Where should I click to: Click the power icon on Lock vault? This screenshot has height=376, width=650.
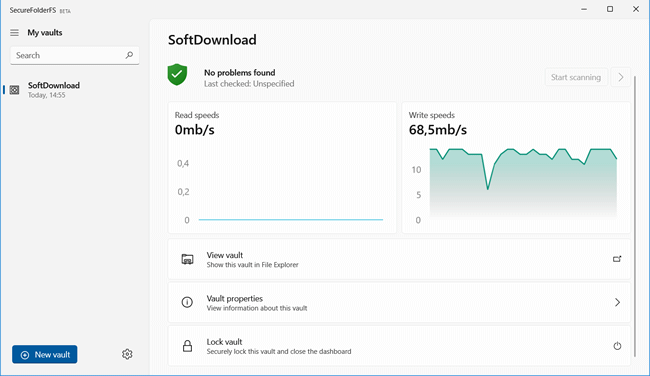617,346
